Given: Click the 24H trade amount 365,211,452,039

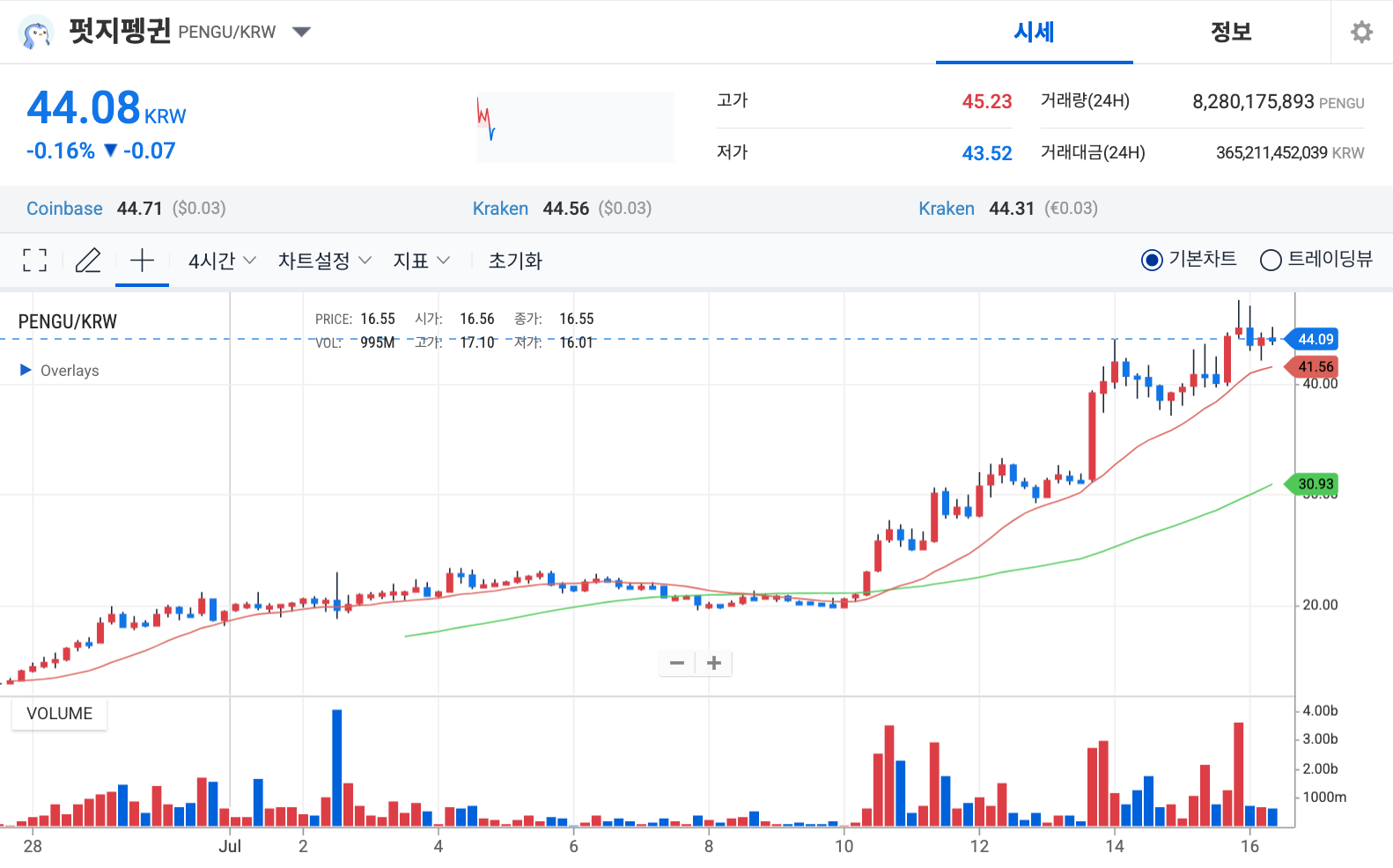Looking at the screenshot, I should pyautogui.click(x=1271, y=153).
